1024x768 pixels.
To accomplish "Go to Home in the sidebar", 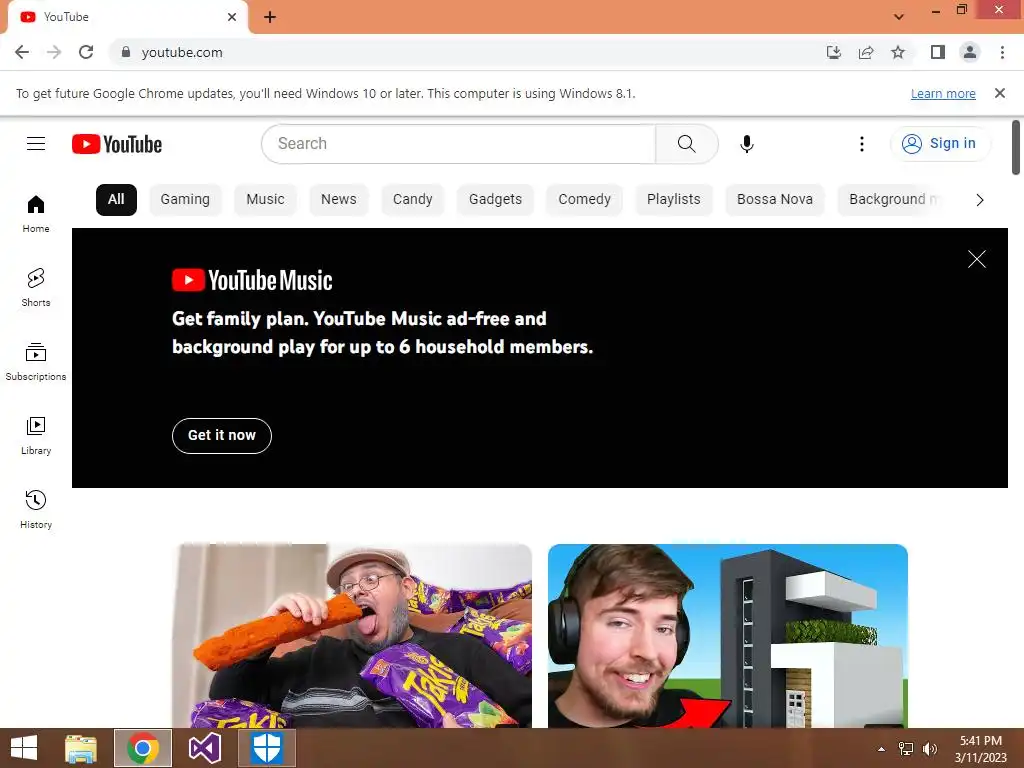I will (x=36, y=214).
